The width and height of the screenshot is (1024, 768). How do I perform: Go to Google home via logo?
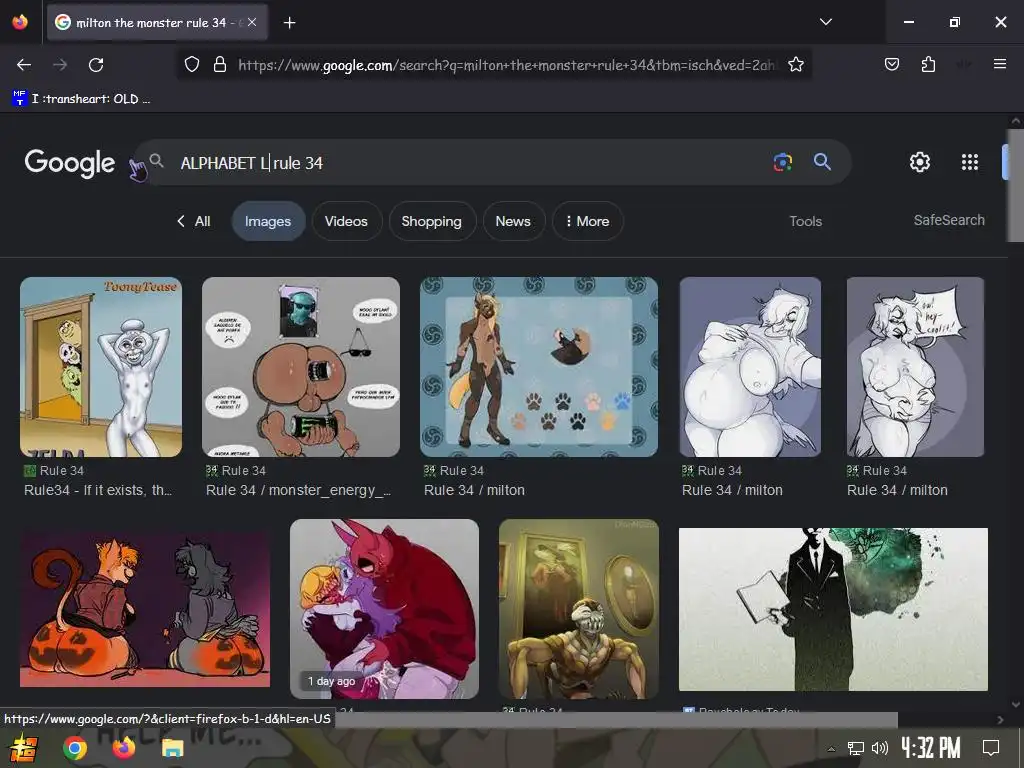click(69, 163)
